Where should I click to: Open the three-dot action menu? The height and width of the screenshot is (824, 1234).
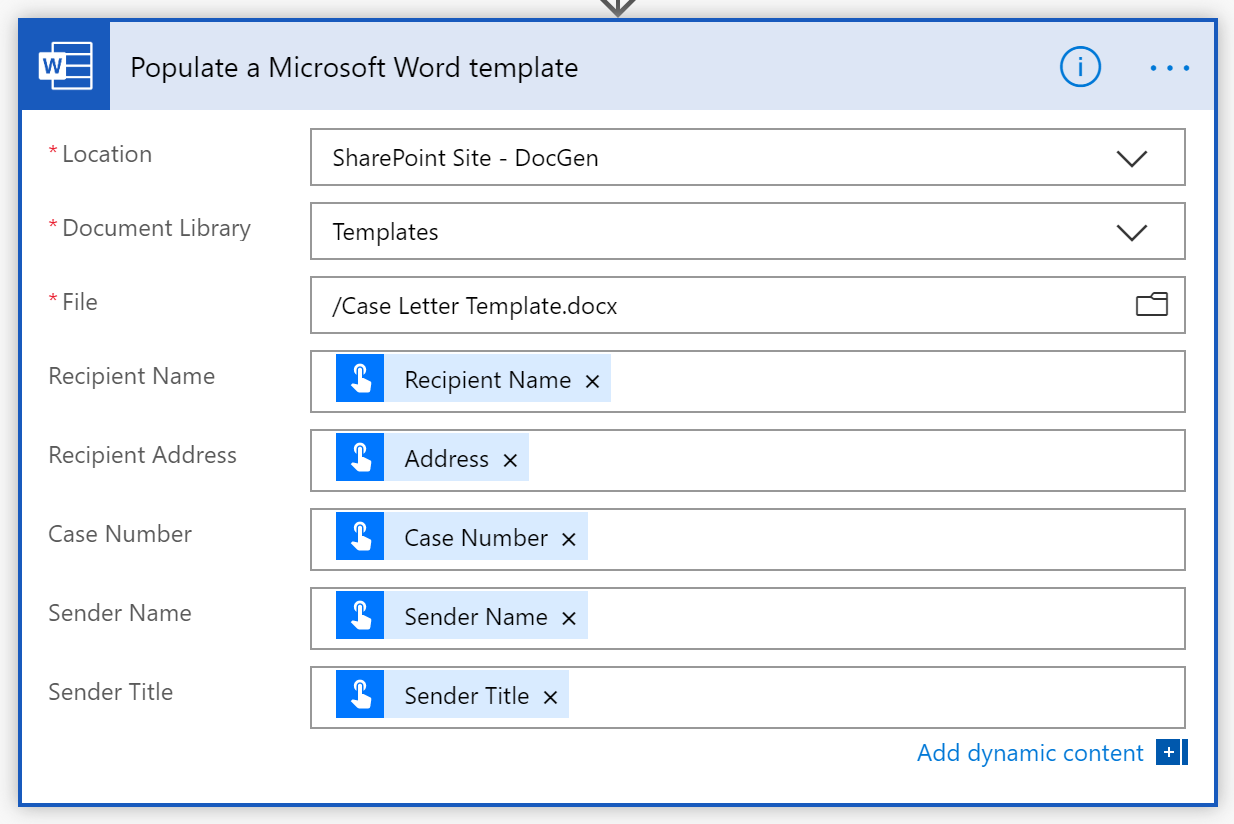pyautogui.click(x=1169, y=68)
